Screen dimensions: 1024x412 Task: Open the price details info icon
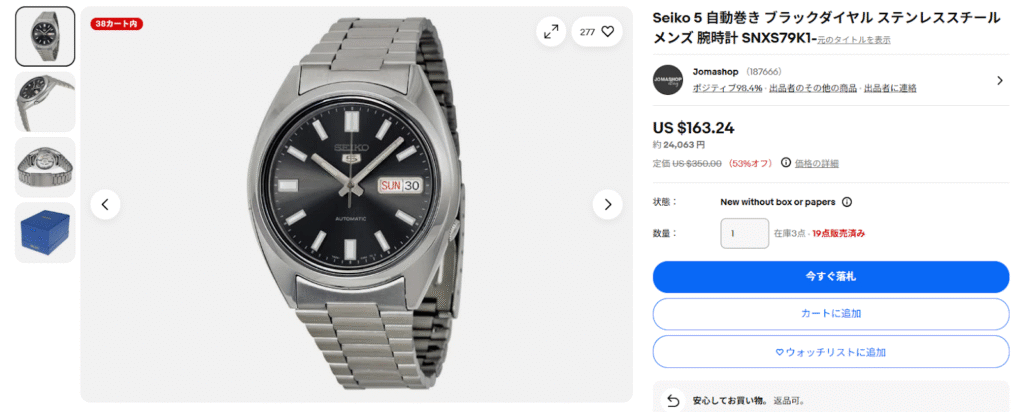(x=786, y=163)
